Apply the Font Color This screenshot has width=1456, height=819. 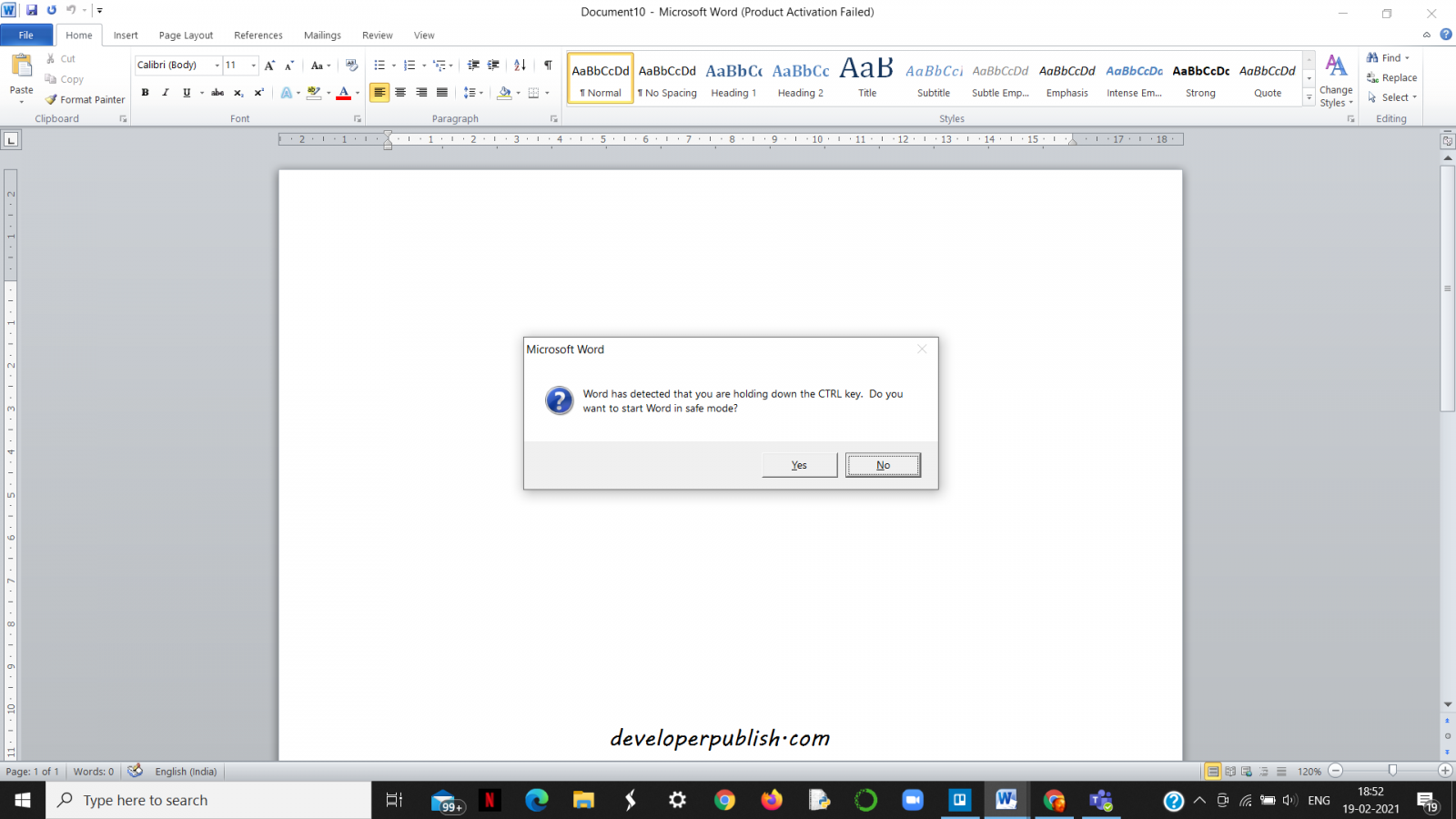(344, 93)
